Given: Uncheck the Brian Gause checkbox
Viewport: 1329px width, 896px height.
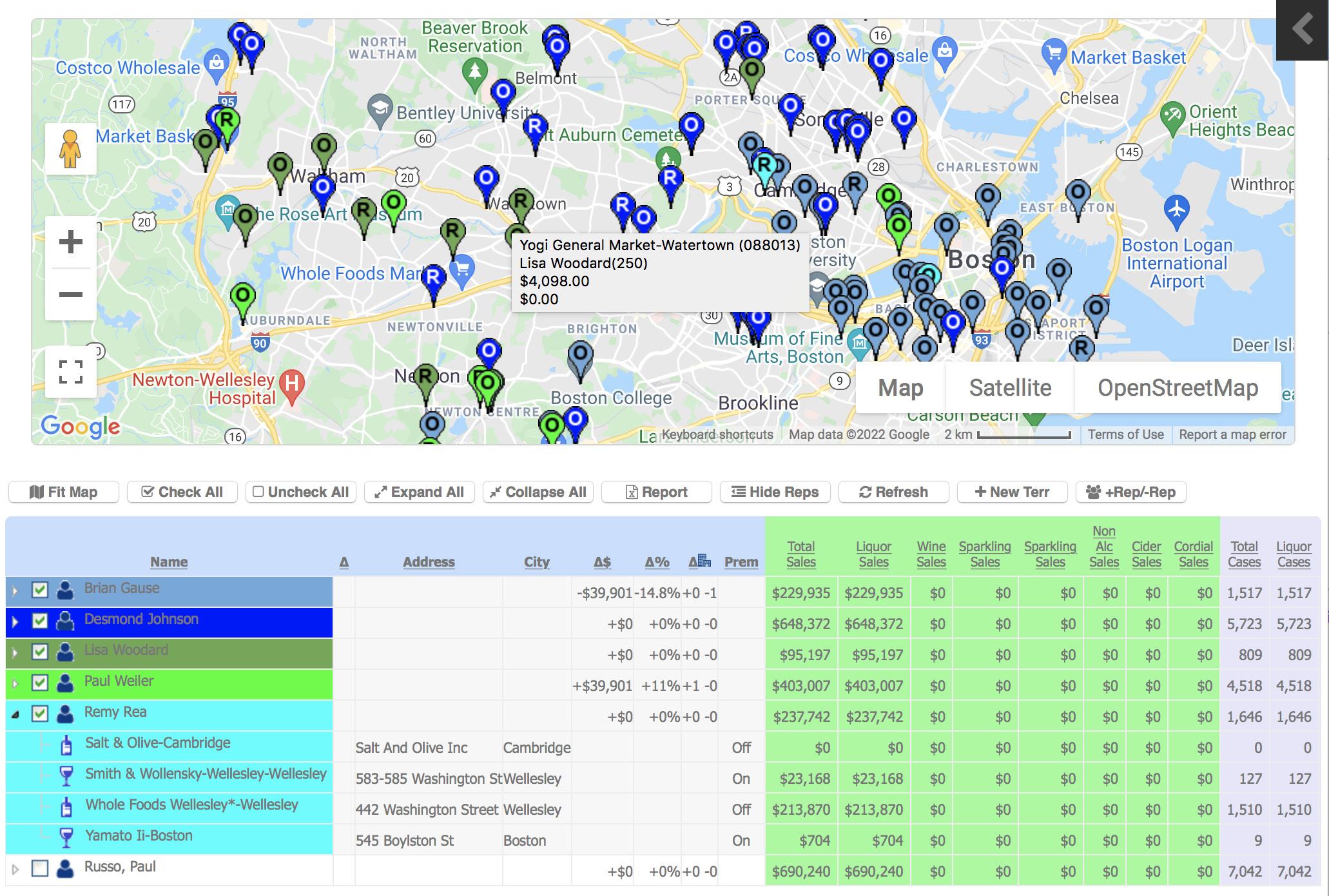Looking at the screenshot, I should [x=40, y=590].
